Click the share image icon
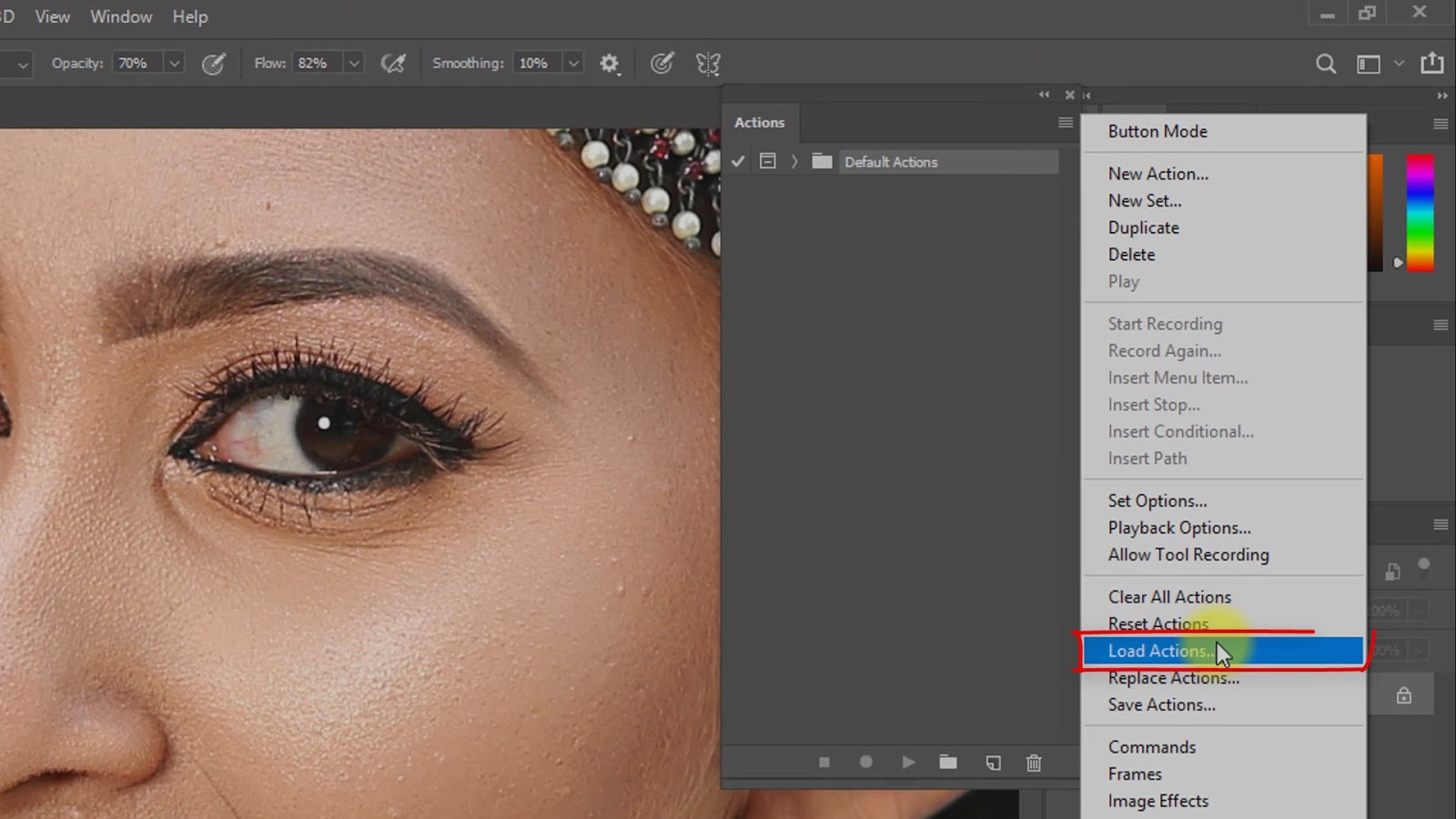 click(x=1432, y=63)
